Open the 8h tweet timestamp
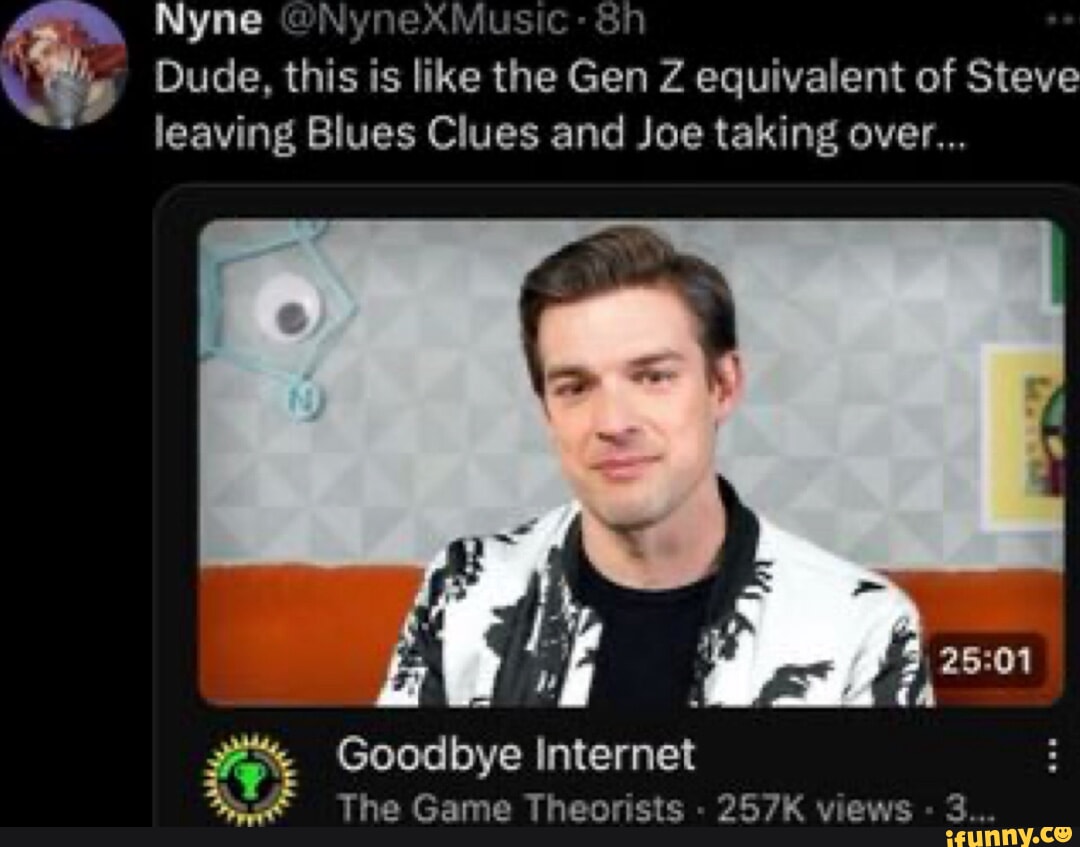 (x=621, y=21)
